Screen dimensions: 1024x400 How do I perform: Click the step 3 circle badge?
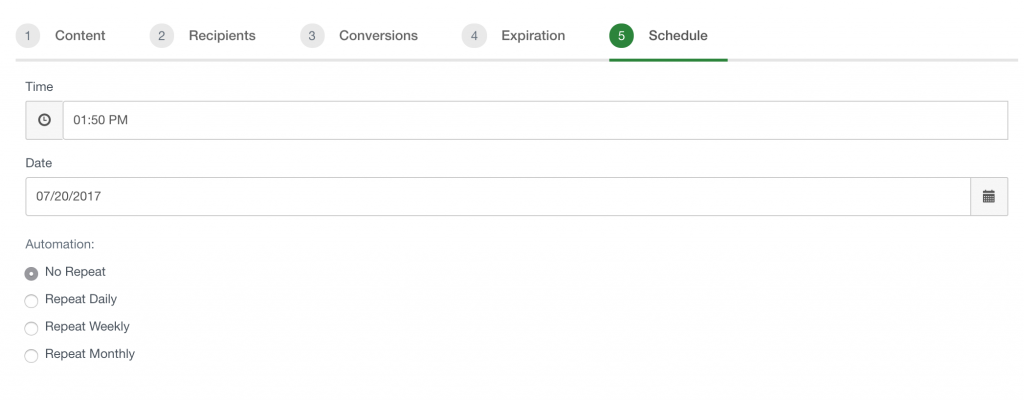pos(312,36)
